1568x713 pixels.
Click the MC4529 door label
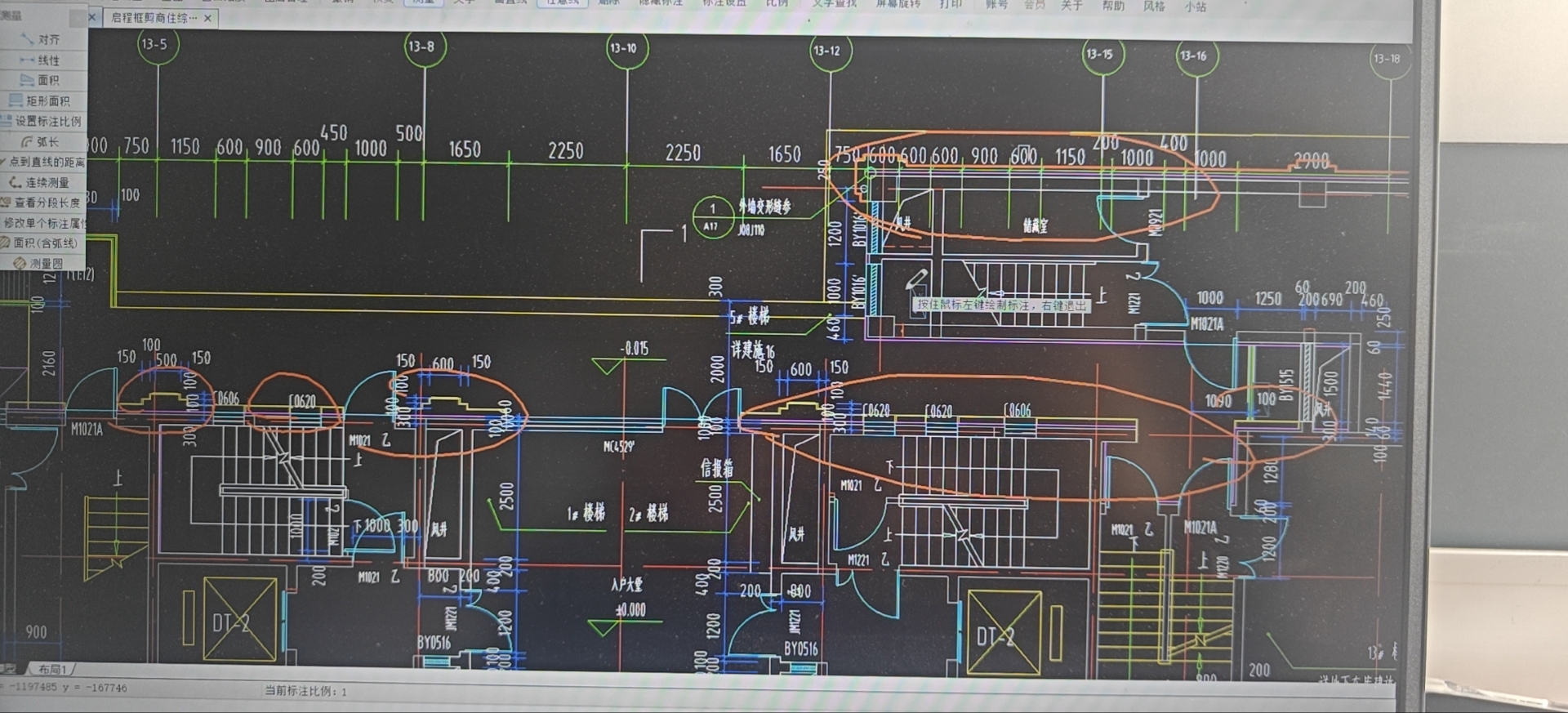coord(618,447)
